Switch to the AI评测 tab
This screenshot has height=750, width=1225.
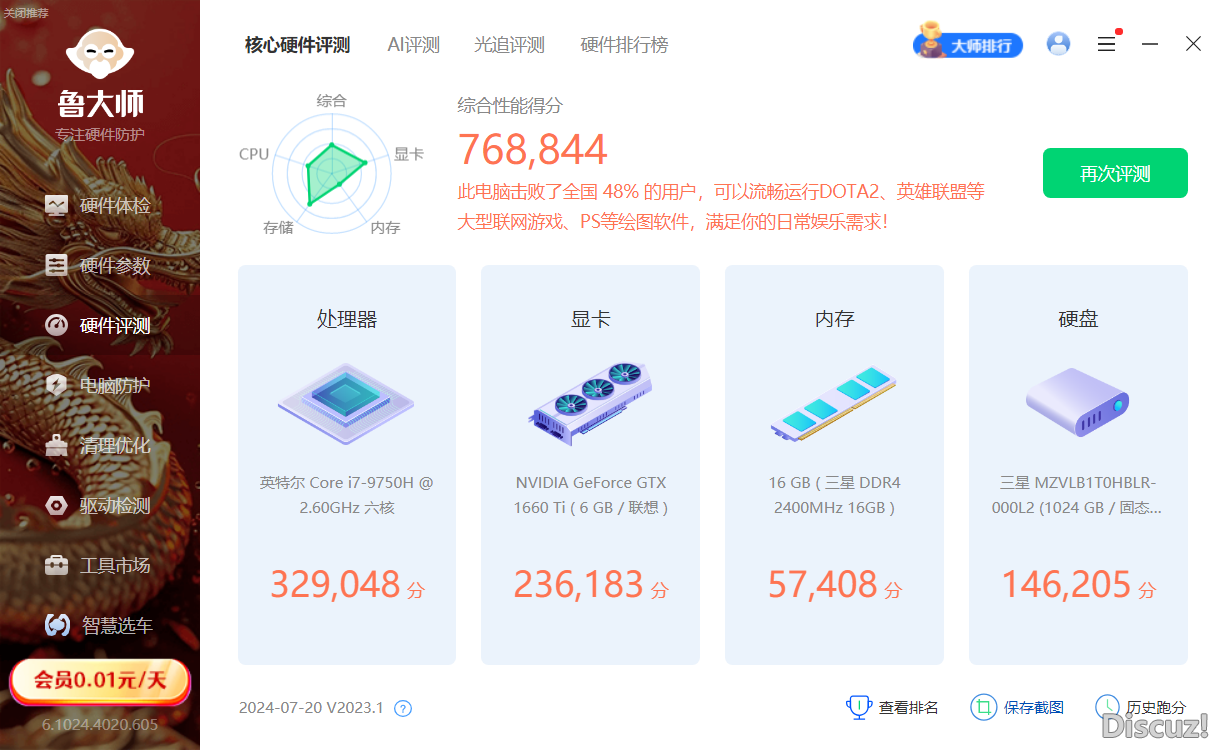pos(414,45)
